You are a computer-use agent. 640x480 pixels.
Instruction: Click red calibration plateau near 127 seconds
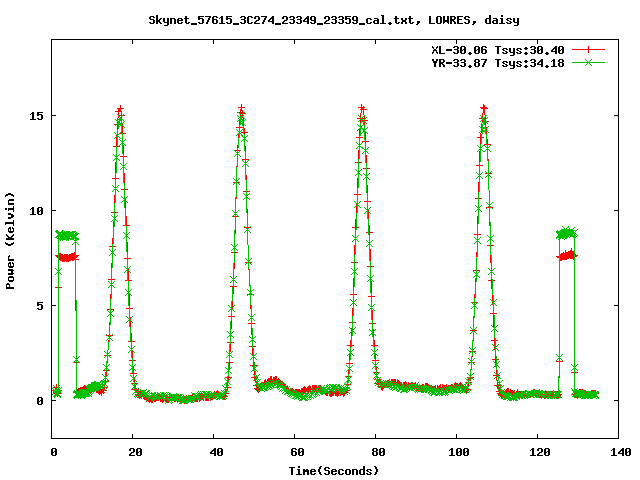[567, 256]
